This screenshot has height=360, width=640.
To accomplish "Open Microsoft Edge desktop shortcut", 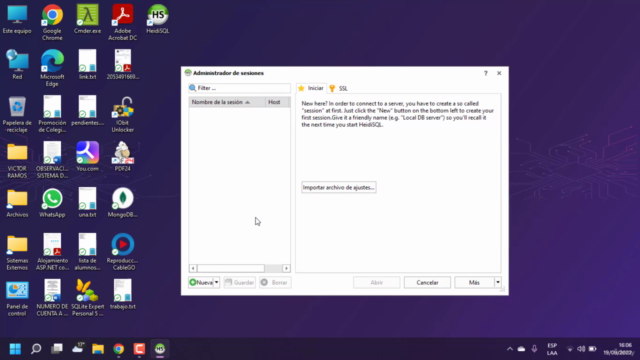I will coord(52,68).
